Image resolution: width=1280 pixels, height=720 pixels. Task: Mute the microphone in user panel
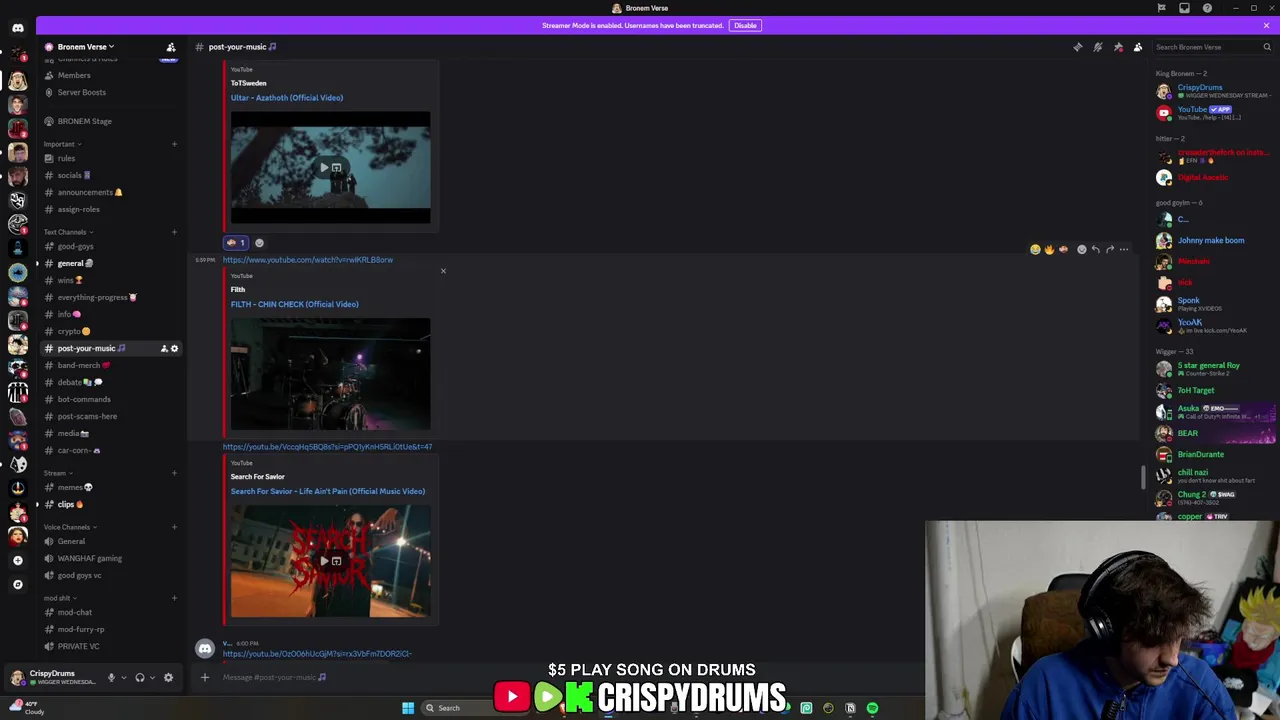tap(111, 677)
